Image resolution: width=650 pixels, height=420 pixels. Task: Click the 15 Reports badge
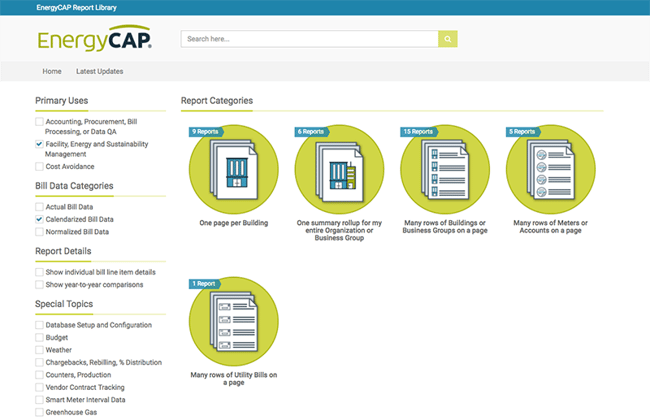coord(418,131)
